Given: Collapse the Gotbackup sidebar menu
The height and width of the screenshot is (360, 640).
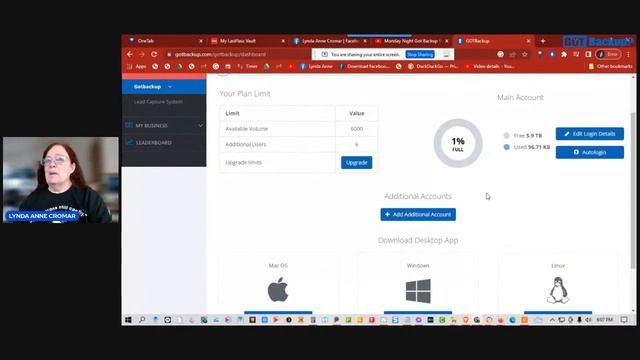Looking at the screenshot, I should coord(164,87).
